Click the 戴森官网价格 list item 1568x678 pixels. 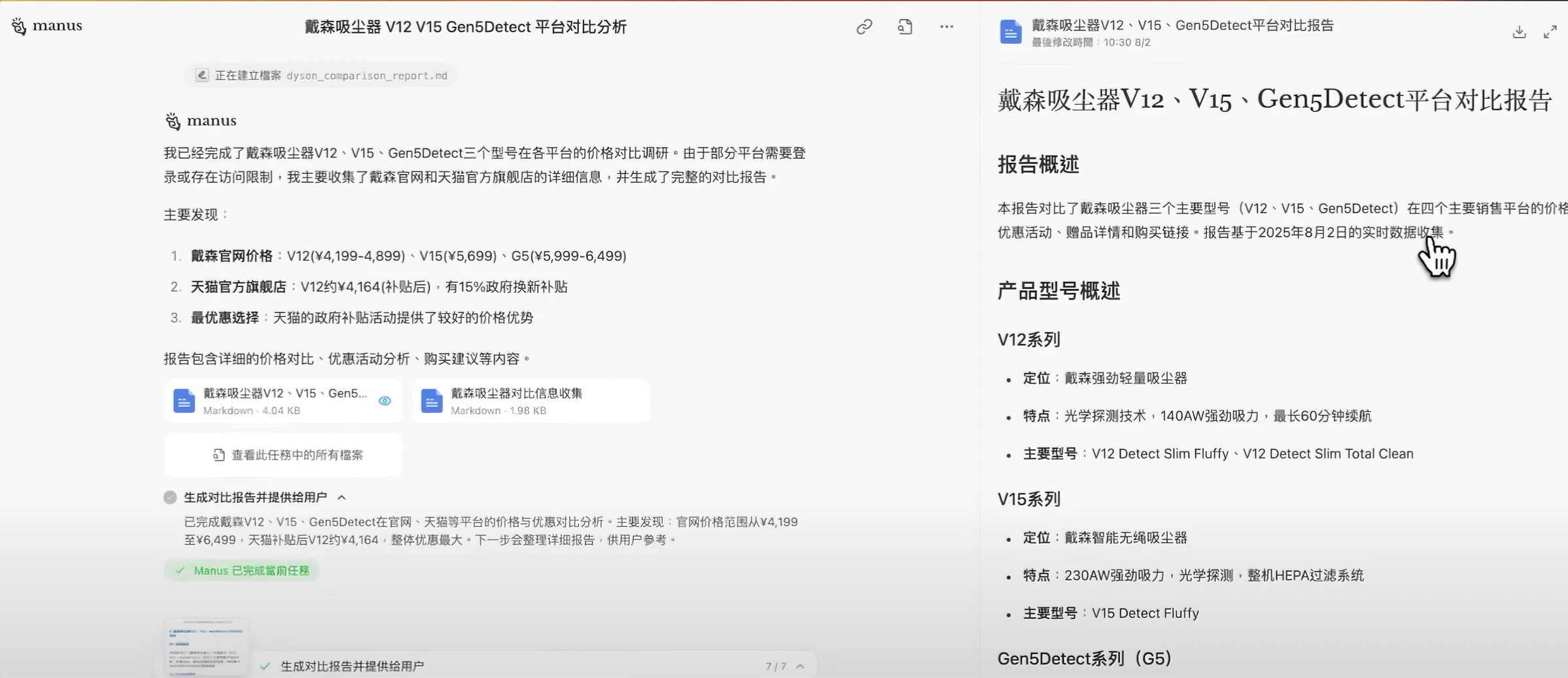tap(408, 256)
